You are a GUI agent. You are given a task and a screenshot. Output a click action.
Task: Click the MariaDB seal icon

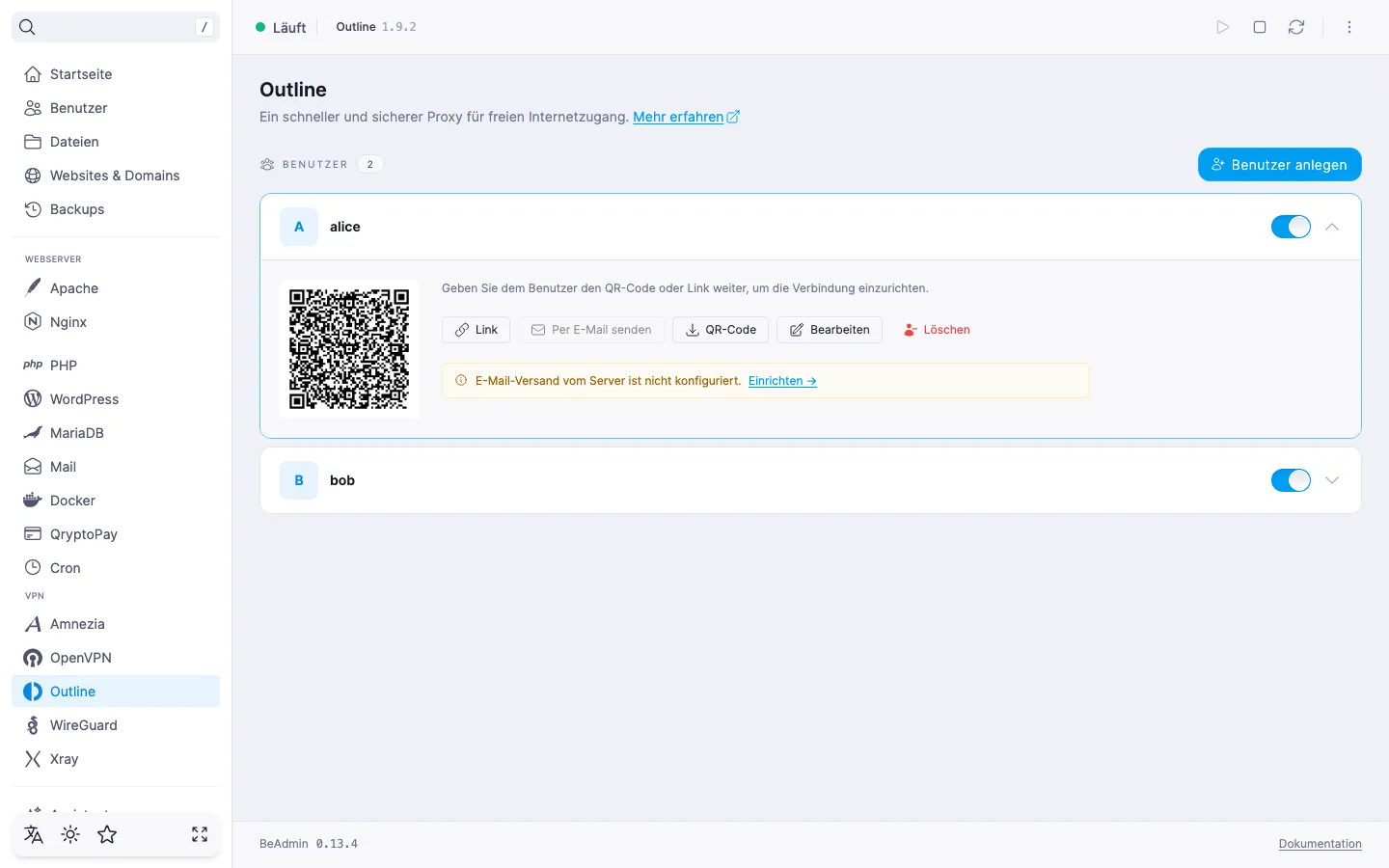point(33,433)
